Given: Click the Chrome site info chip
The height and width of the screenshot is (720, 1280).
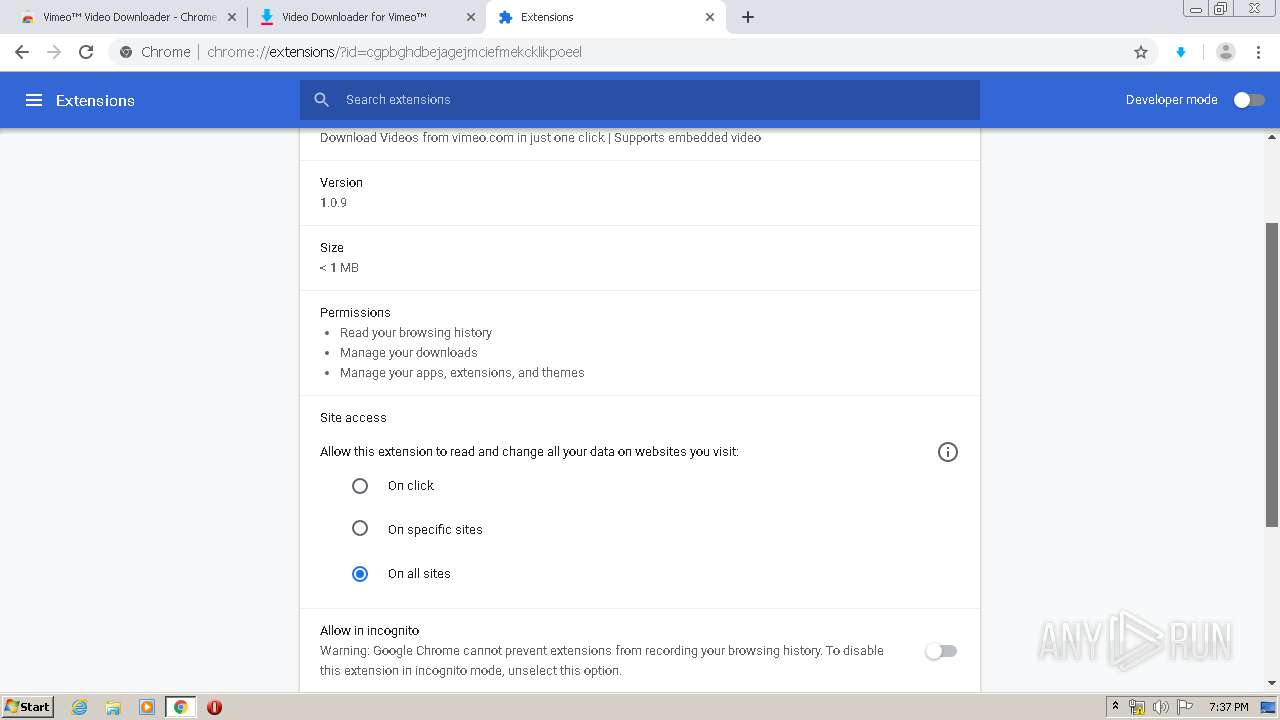Looking at the screenshot, I should click(155, 52).
